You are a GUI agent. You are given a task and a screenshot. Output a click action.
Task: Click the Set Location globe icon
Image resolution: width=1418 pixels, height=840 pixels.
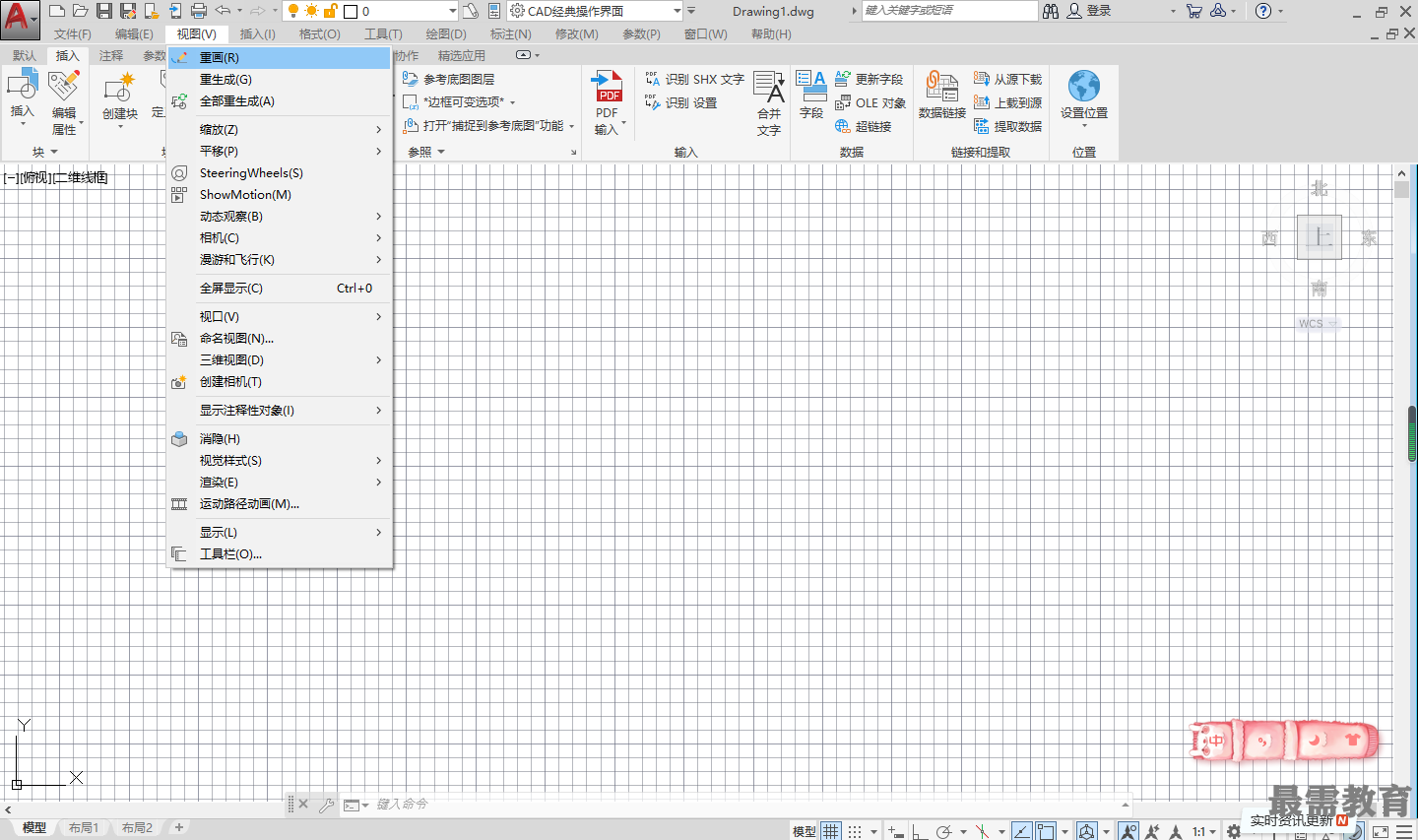[x=1084, y=87]
